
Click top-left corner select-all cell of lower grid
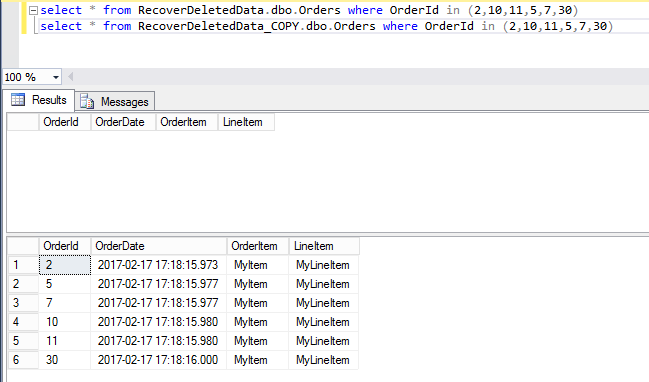pos(23,246)
